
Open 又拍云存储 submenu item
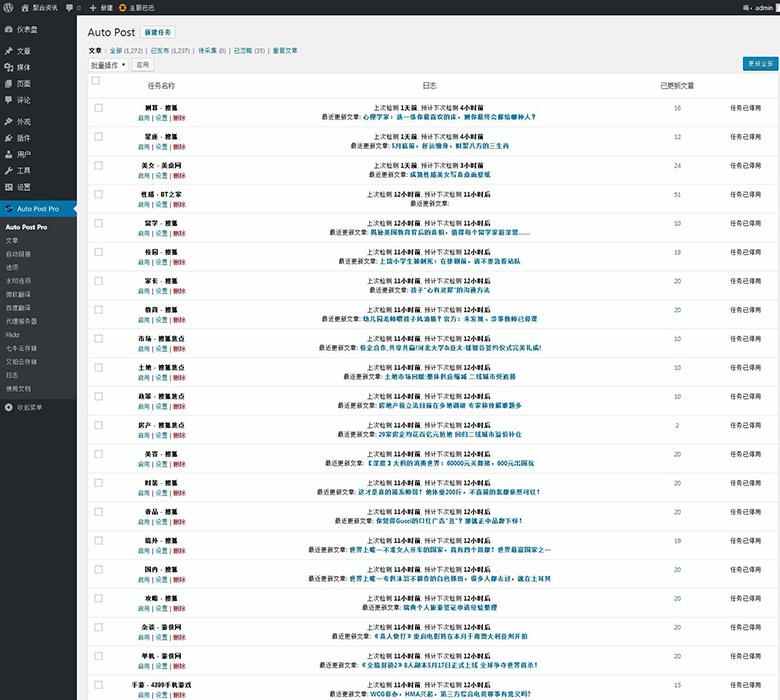pos(21,361)
